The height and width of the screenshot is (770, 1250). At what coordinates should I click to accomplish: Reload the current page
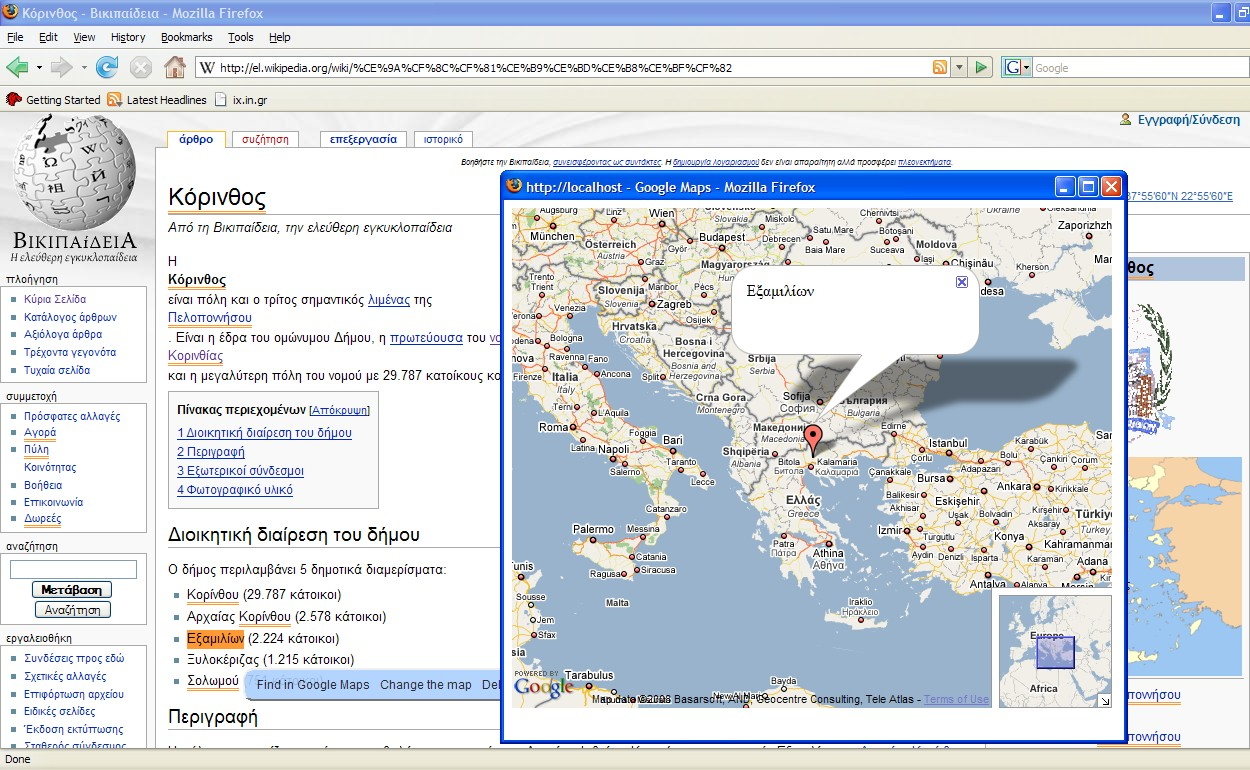[x=107, y=68]
